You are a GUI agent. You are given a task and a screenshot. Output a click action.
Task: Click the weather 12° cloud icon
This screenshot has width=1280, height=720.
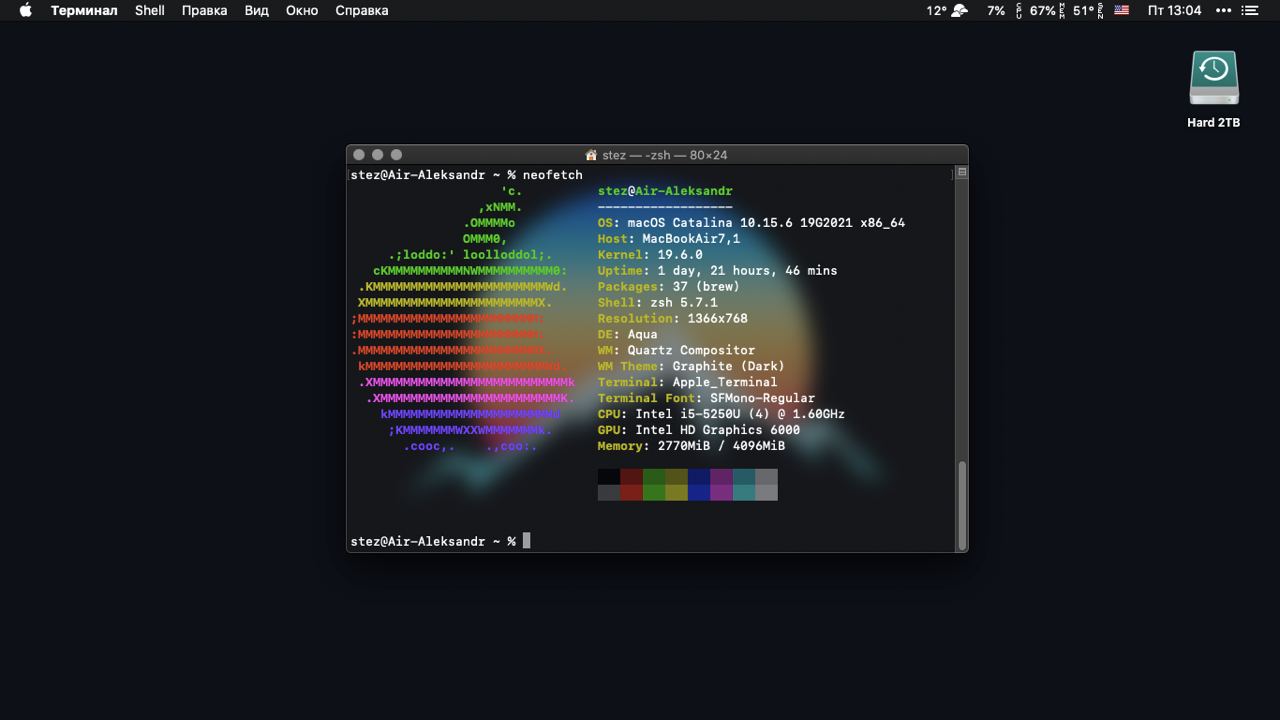[960, 10]
